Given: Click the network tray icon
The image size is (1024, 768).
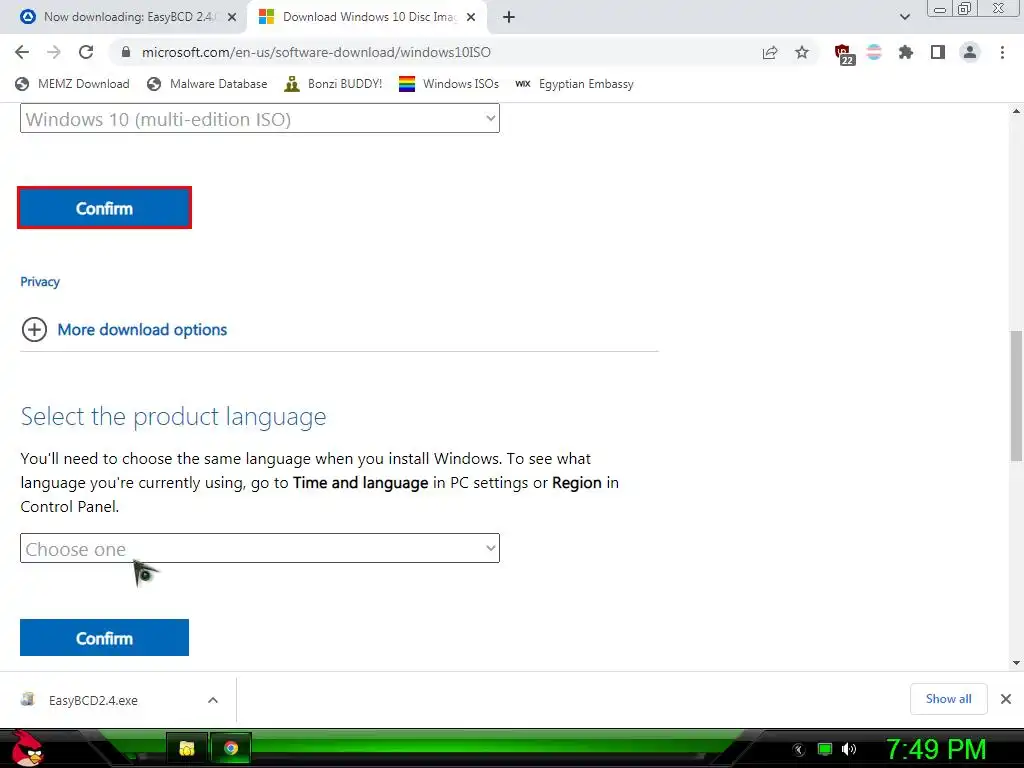Looking at the screenshot, I should pos(825,749).
